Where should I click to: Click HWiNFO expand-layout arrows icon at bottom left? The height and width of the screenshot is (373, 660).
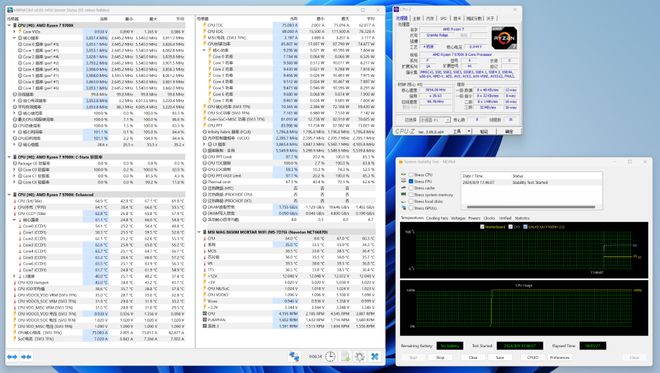click(12, 357)
